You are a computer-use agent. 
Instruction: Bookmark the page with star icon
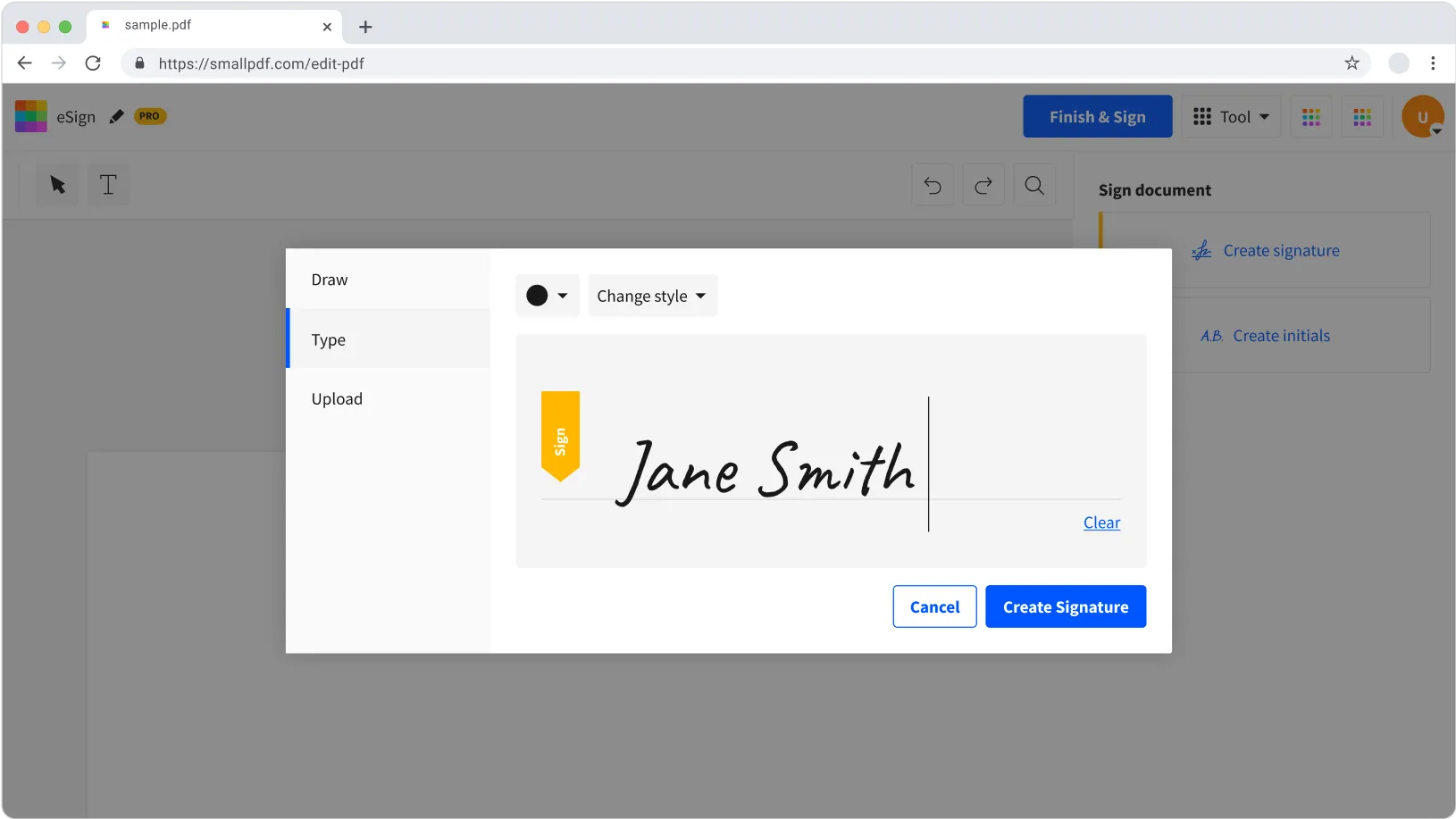1351,63
